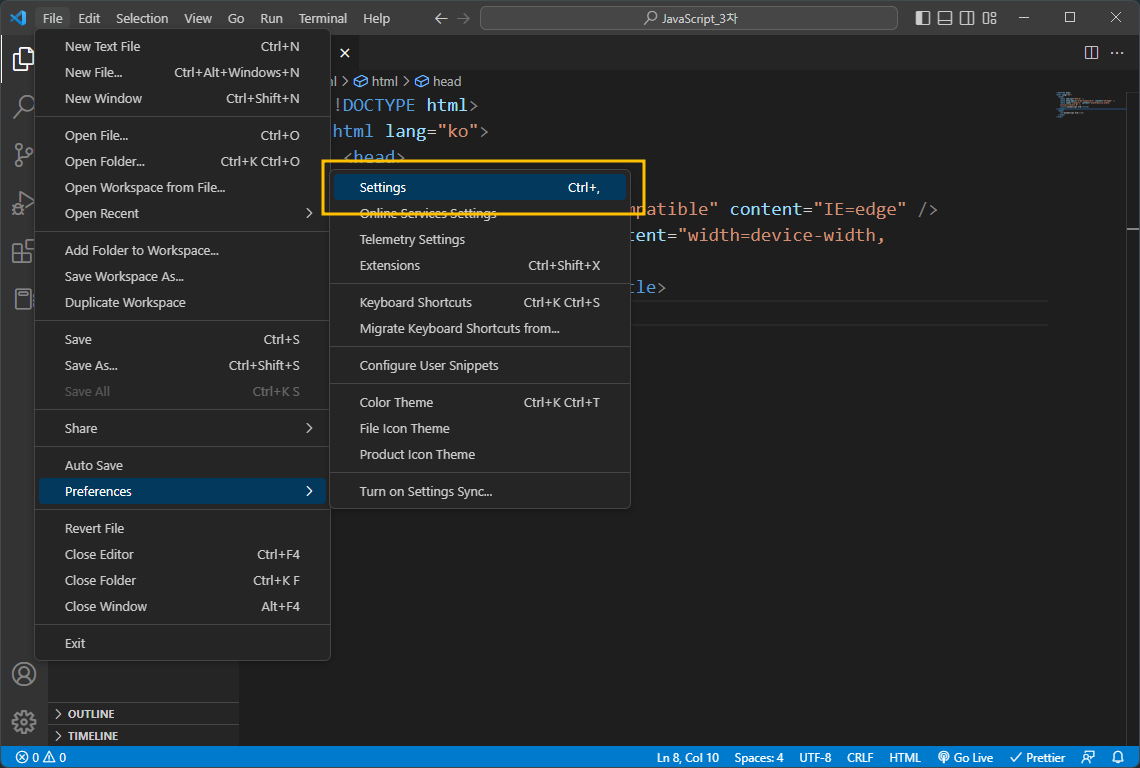
Task: Click the head breadcrumb item
Action: coord(438,81)
